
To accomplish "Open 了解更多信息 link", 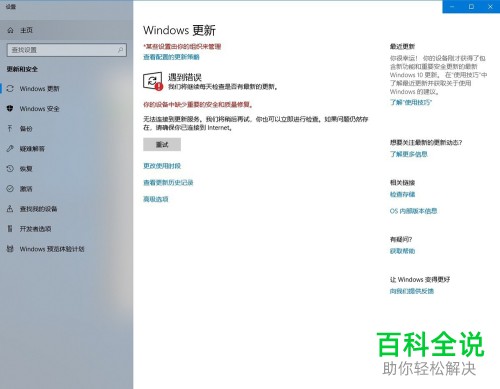I will [x=409, y=154].
